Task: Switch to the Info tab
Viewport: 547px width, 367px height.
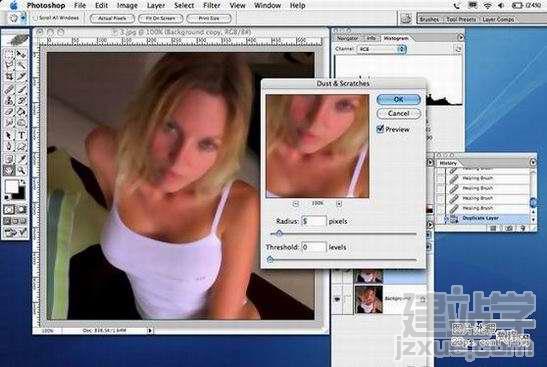Action: [371, 38]
